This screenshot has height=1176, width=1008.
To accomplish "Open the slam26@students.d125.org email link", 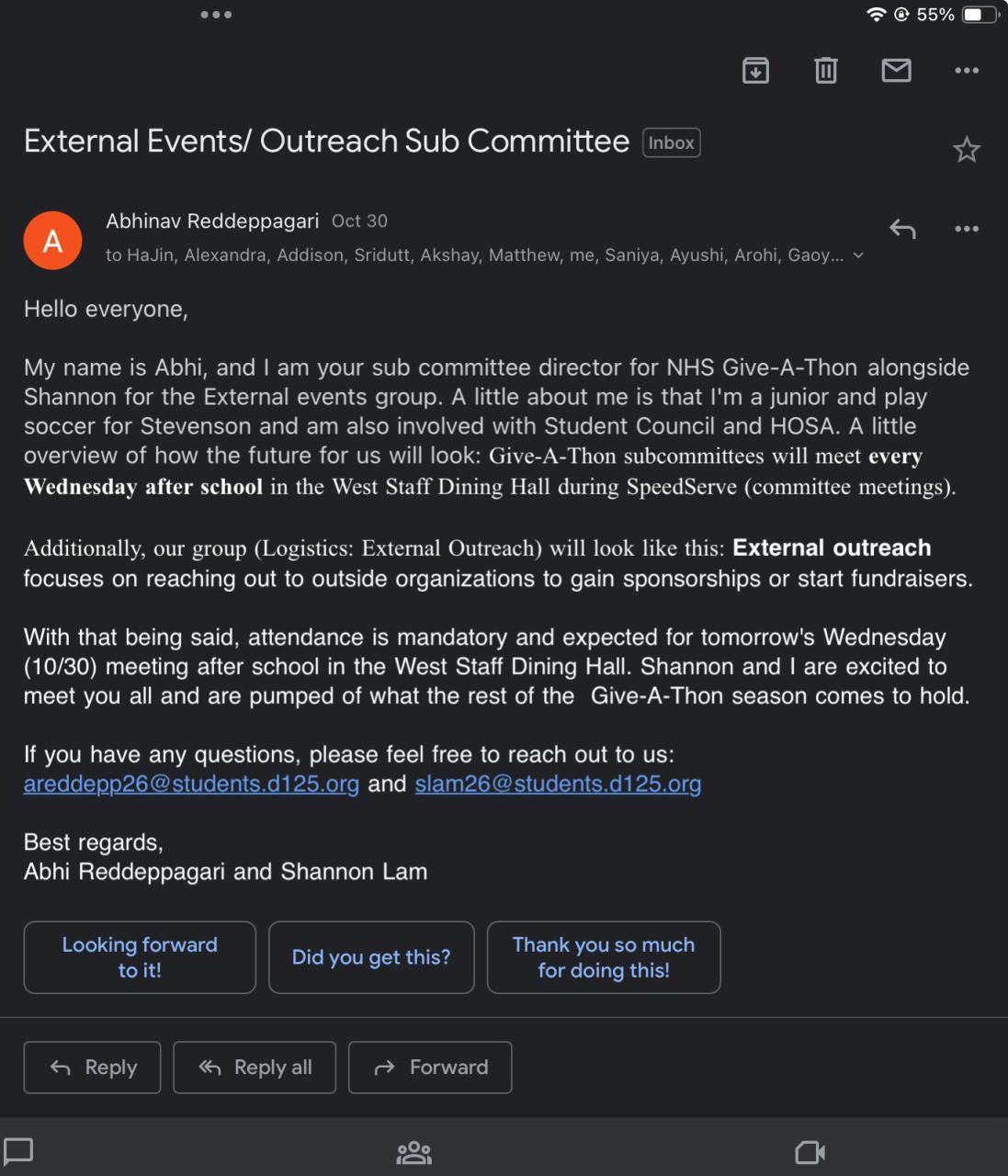I will click(558, 784).
